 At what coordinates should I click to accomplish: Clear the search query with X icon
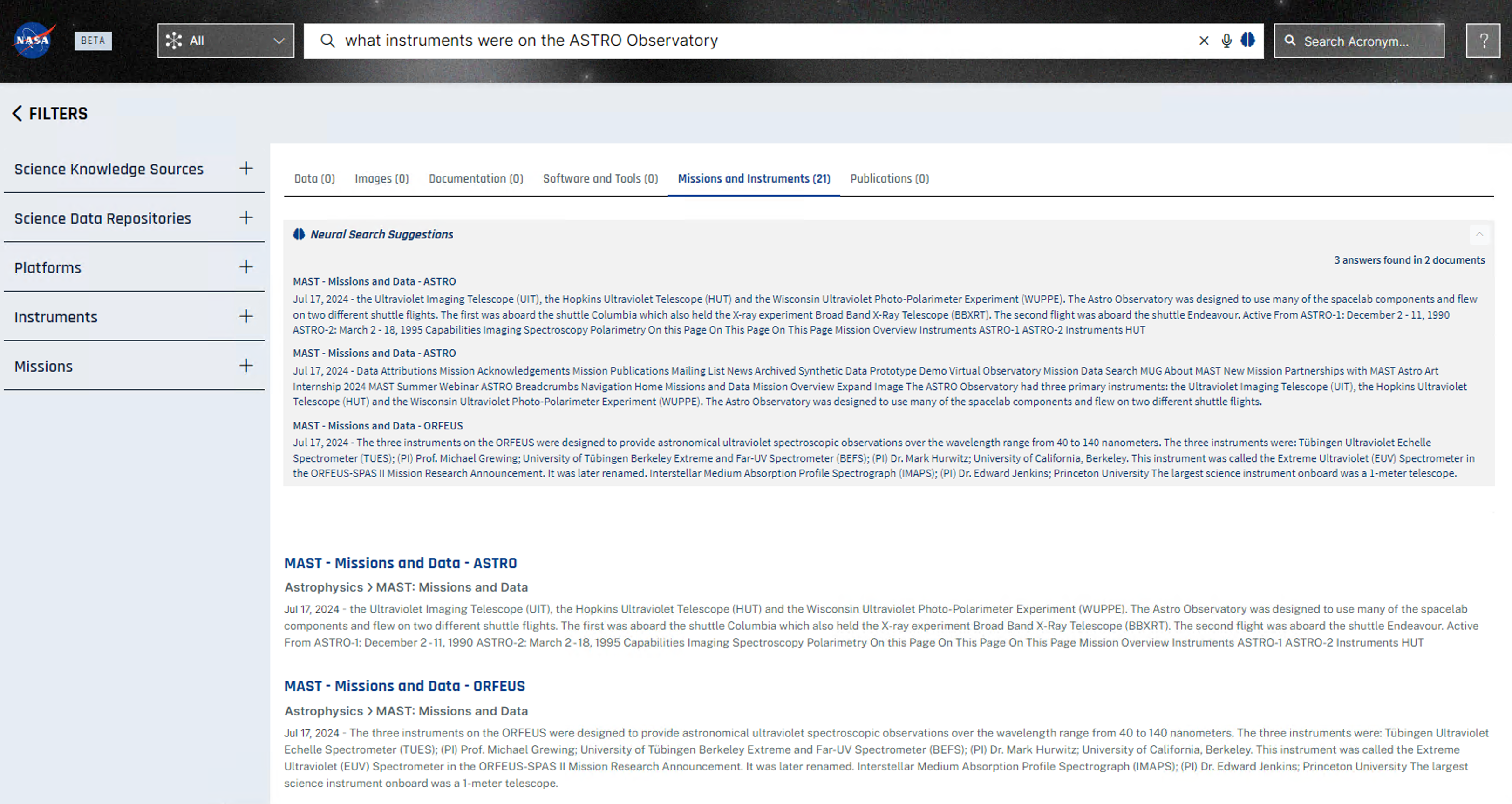point(1203,41)
